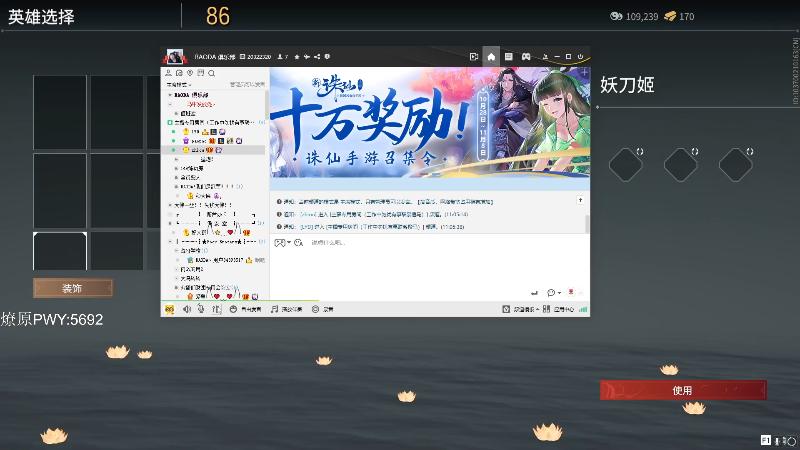This screenshot has height=450, width=800.
Task: Click the font style emoji icon in chat toolbar
Action: (x=298, y=243)
